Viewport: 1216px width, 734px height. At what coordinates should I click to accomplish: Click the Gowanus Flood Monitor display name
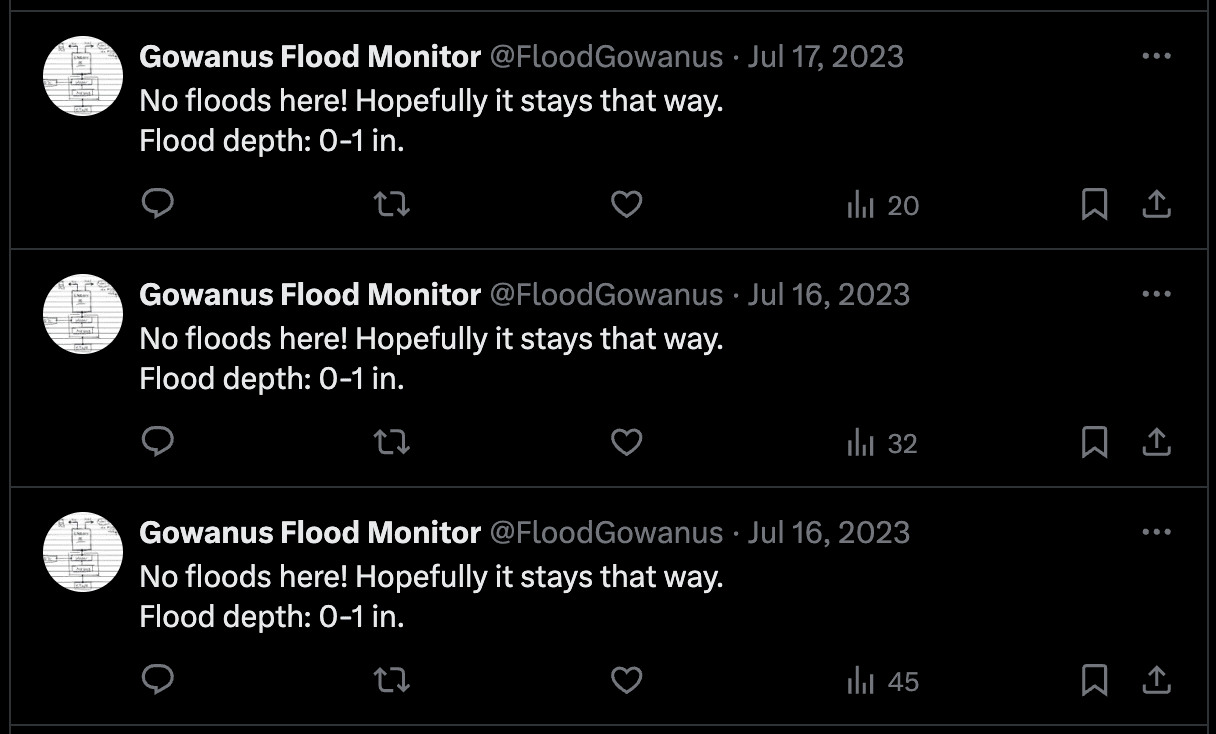coord(310,56)
